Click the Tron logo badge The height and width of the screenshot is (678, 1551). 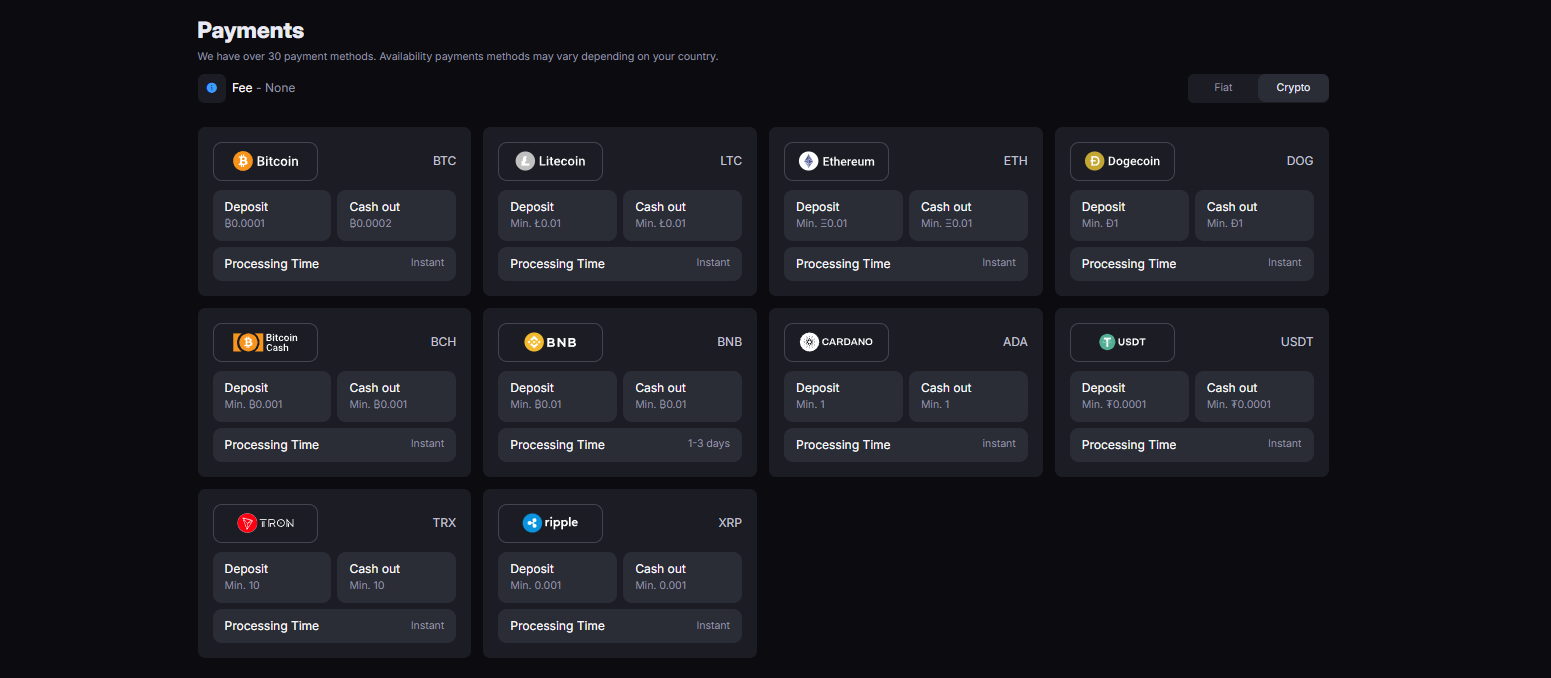pos(265,523)
